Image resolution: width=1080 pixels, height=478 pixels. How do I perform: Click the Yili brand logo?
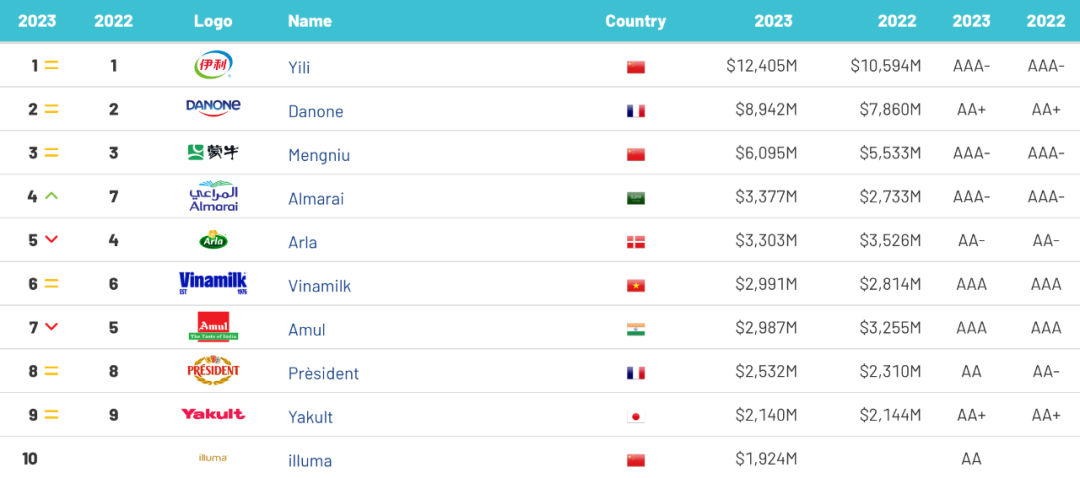coord(213,65)
